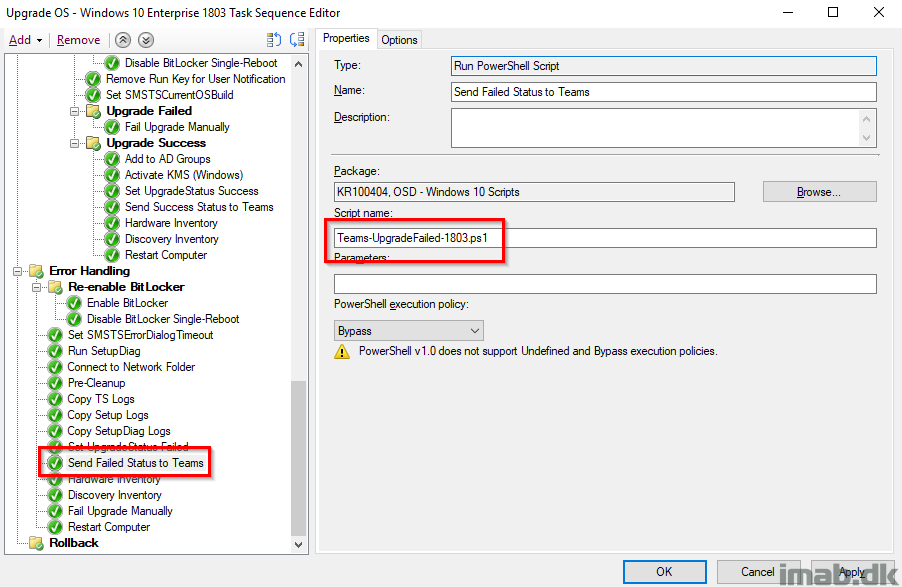This screenshot has width=902, height=587.
Task: Click the Script name field Teams-UpgradeFailed-1803.ps1
Action: point(605,238)
